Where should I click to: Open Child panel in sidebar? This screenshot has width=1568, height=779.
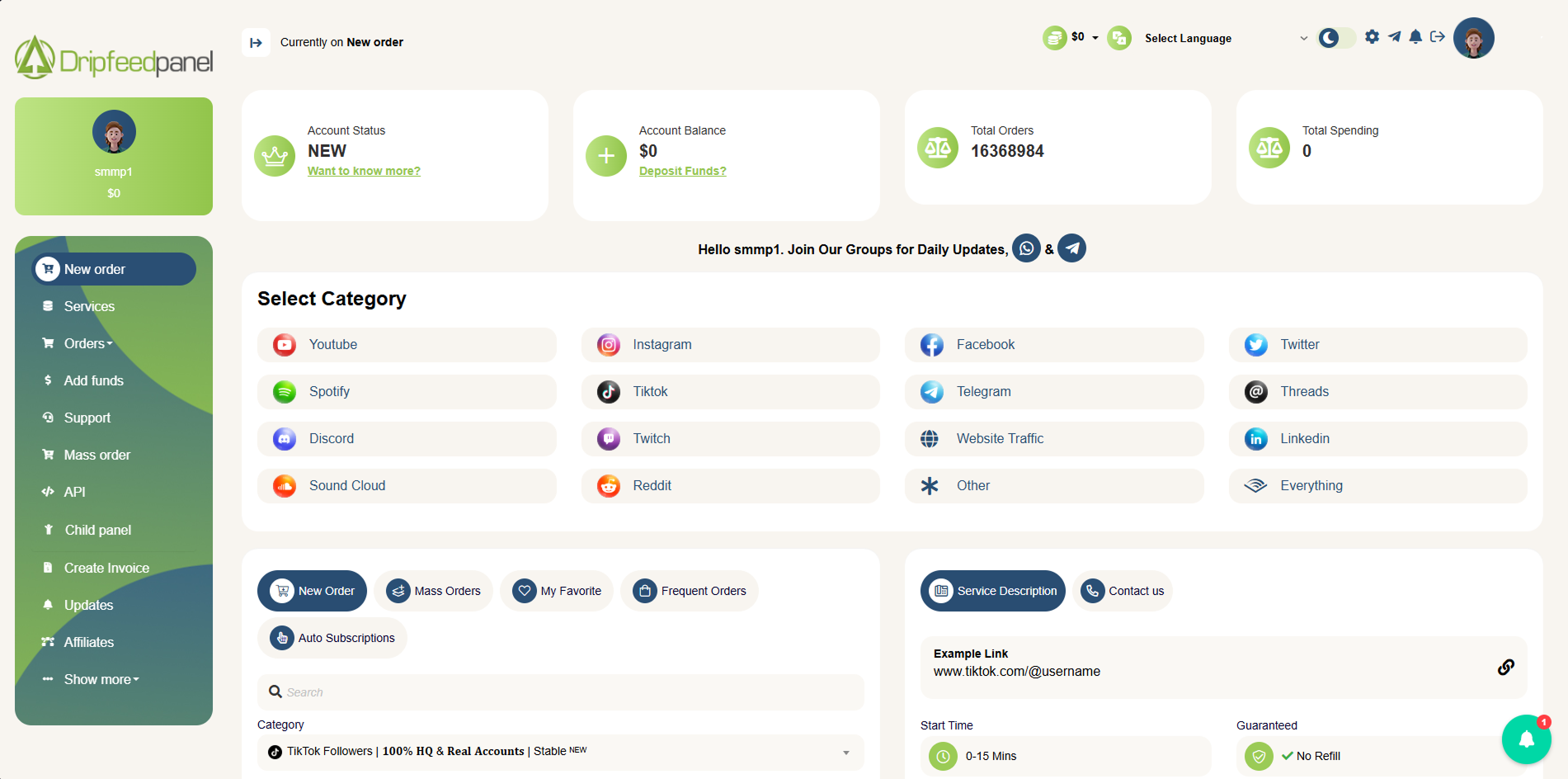(x=114, y=530)
